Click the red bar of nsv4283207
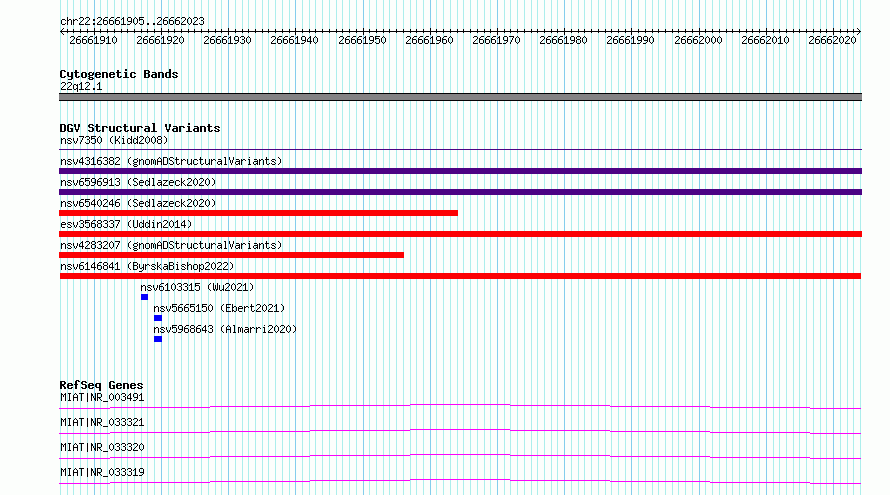 pyautogui.click(x=232, y=255)
